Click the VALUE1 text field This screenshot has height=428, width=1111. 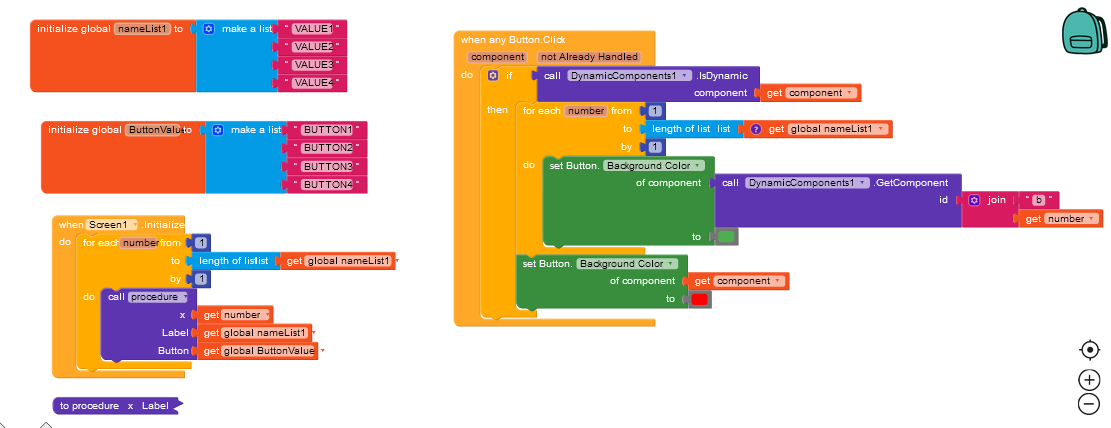pyautogui.click(x=312, y=29)
